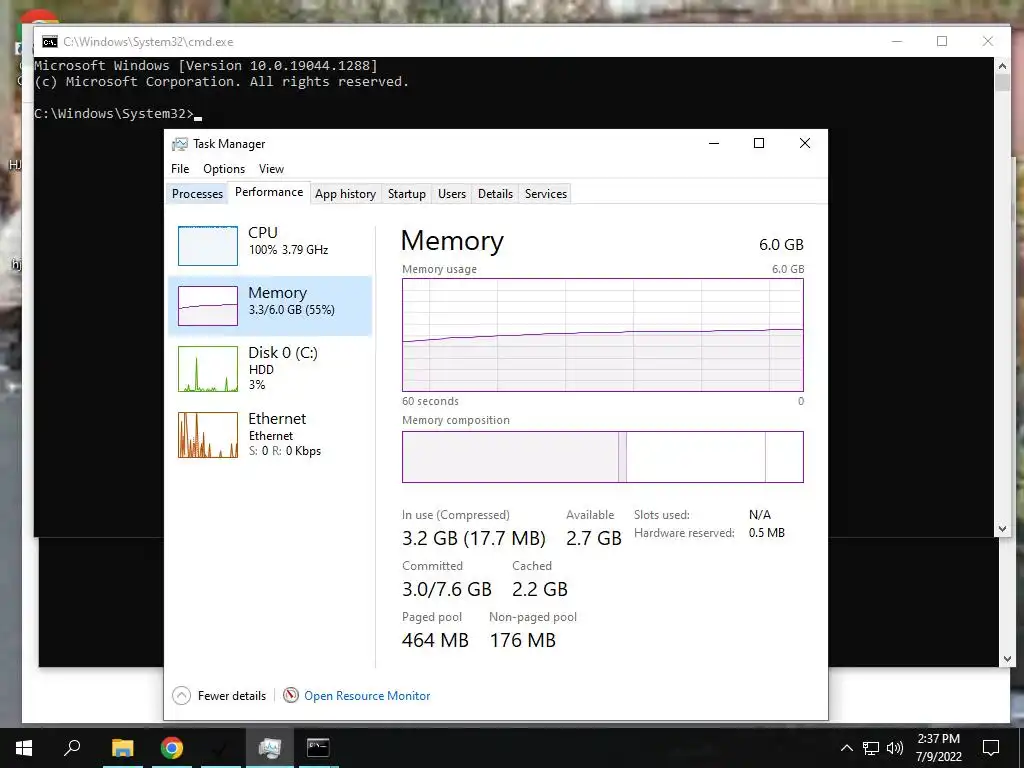
Task: Click the Cached 2.2 GB value
Action: tap(539, 589)
